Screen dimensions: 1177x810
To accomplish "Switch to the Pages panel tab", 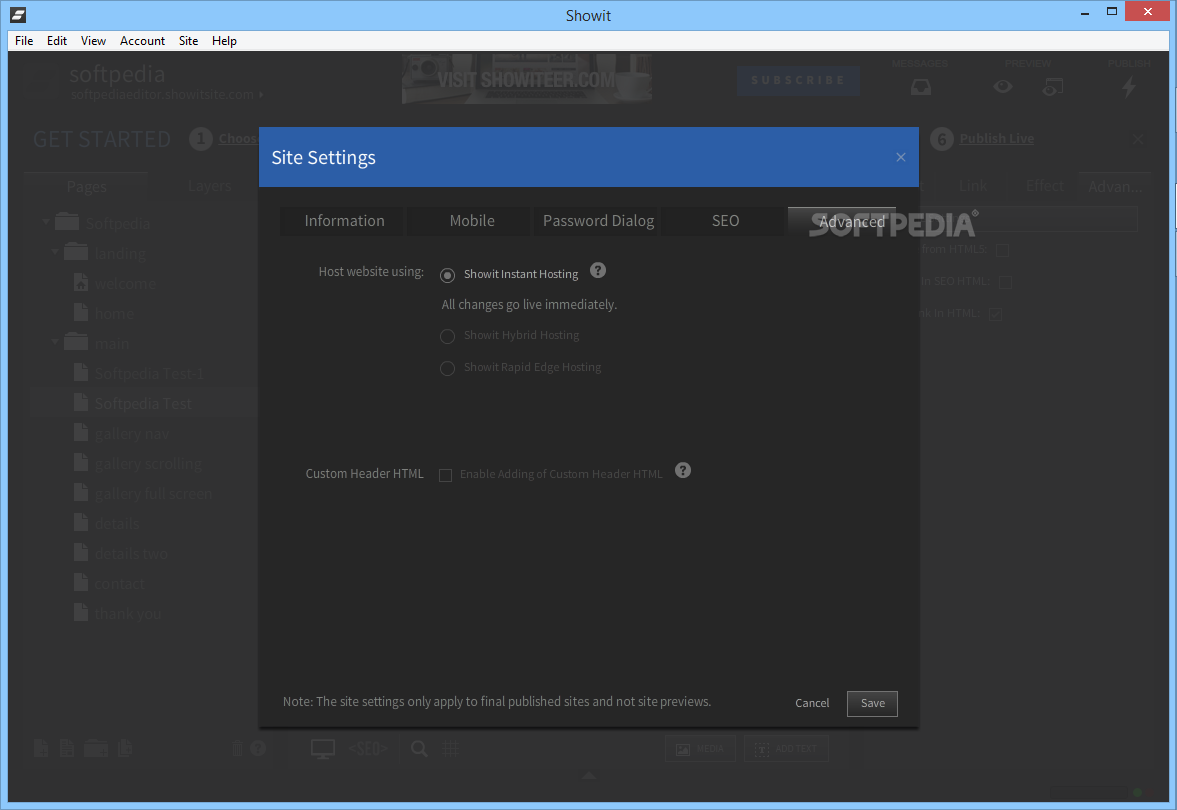I will coord(86,186).
